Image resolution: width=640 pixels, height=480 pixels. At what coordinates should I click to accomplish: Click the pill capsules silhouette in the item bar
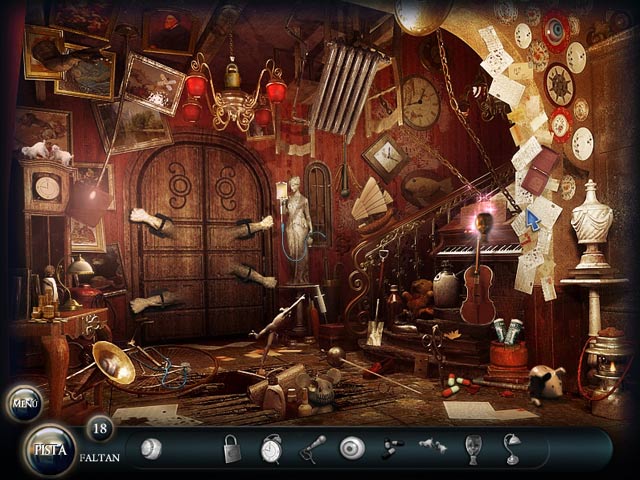click(392, 449)
